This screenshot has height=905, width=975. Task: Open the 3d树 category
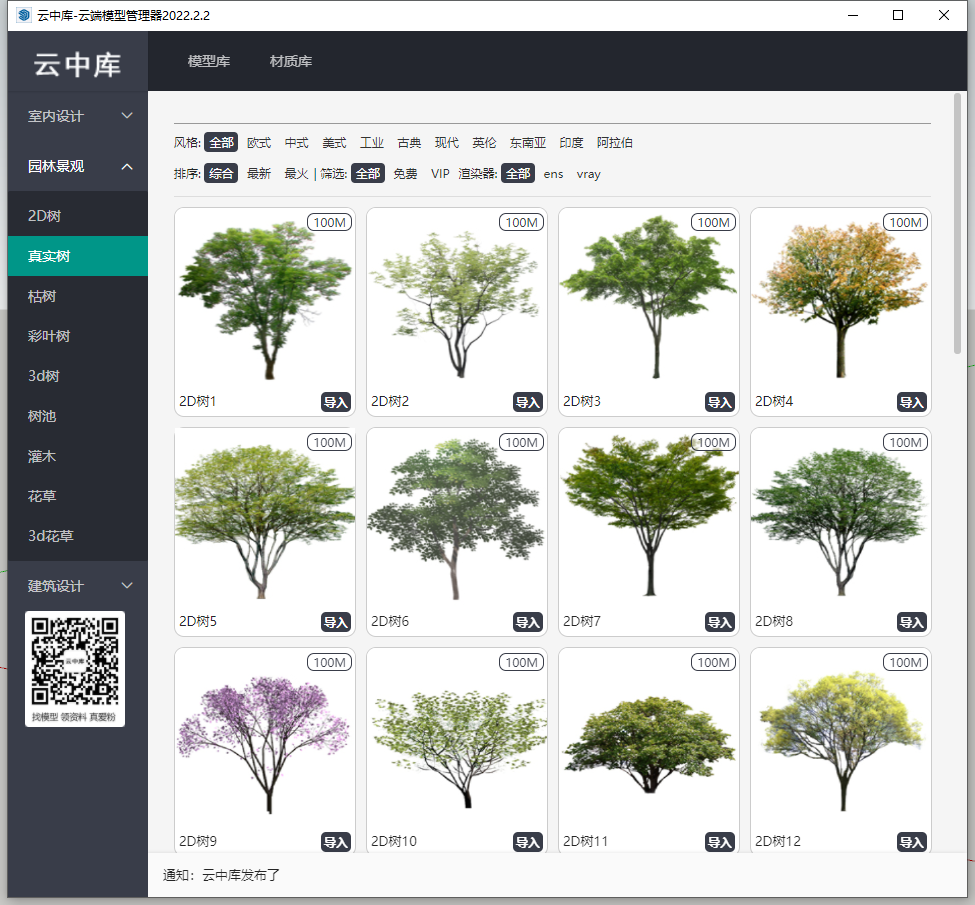click(78, 376)
